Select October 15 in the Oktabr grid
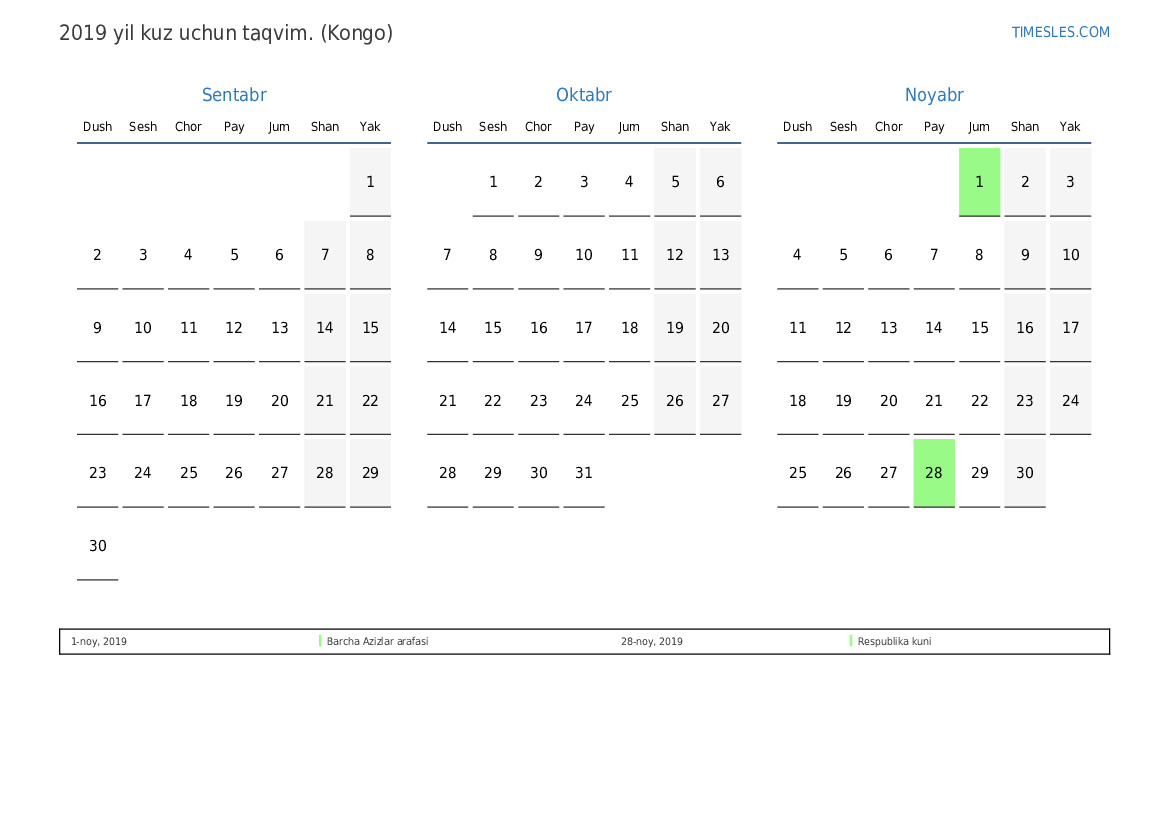This screenshot has width=1169, height=827. pos(493,328)
